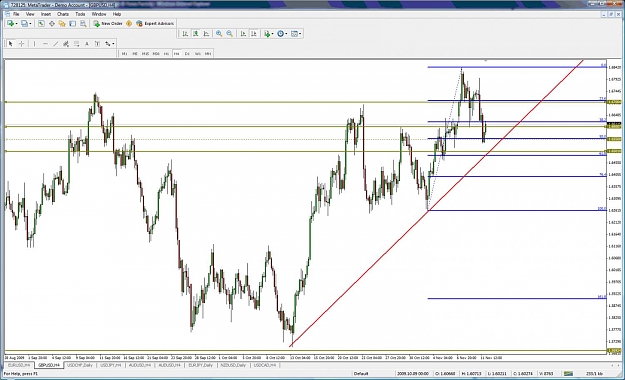
Task: Click the New Chart toolbar icon
Action: point(10,24)
